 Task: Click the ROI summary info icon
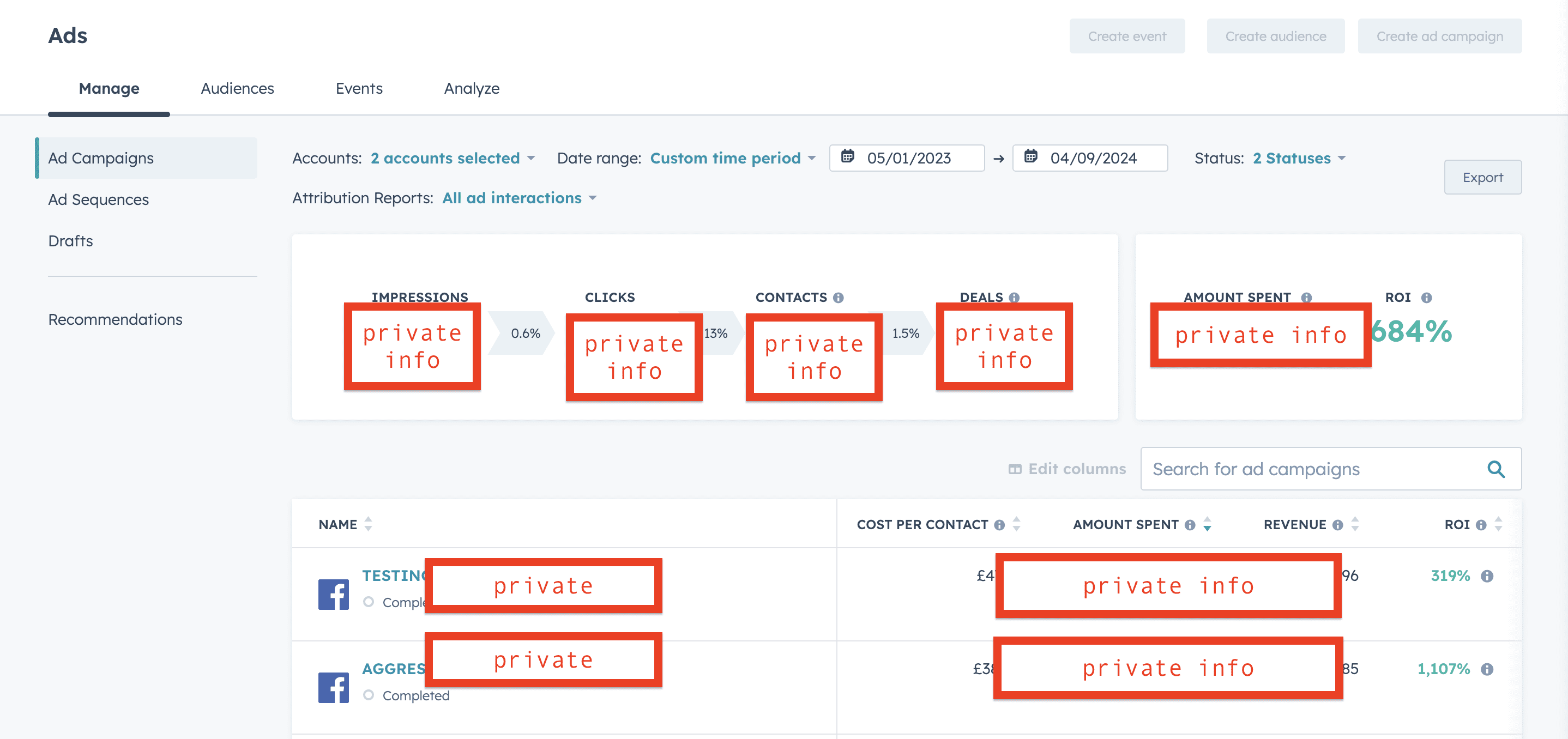click(x=1426, y=298)
